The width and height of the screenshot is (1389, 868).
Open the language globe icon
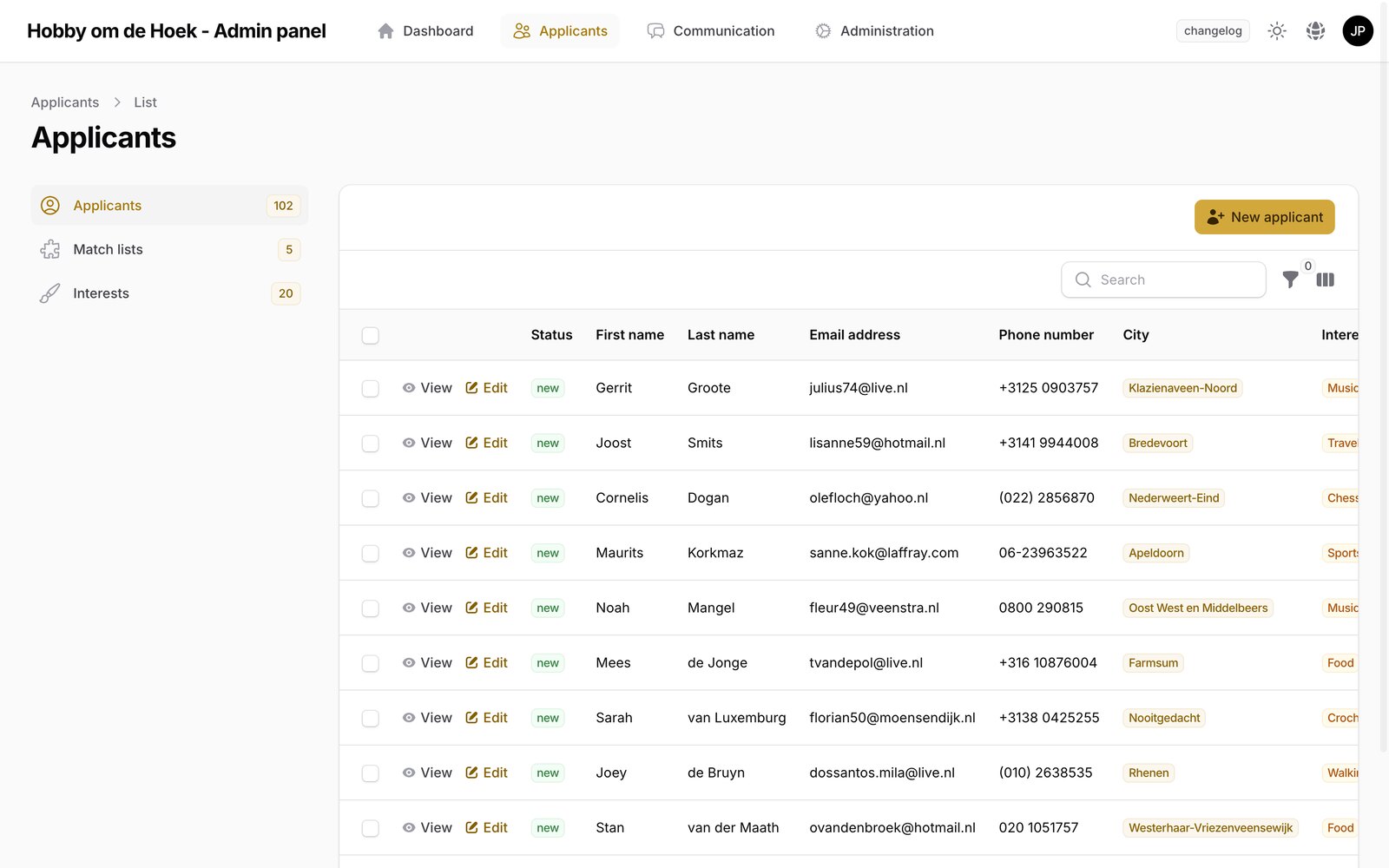click(x=1315, y=31)
